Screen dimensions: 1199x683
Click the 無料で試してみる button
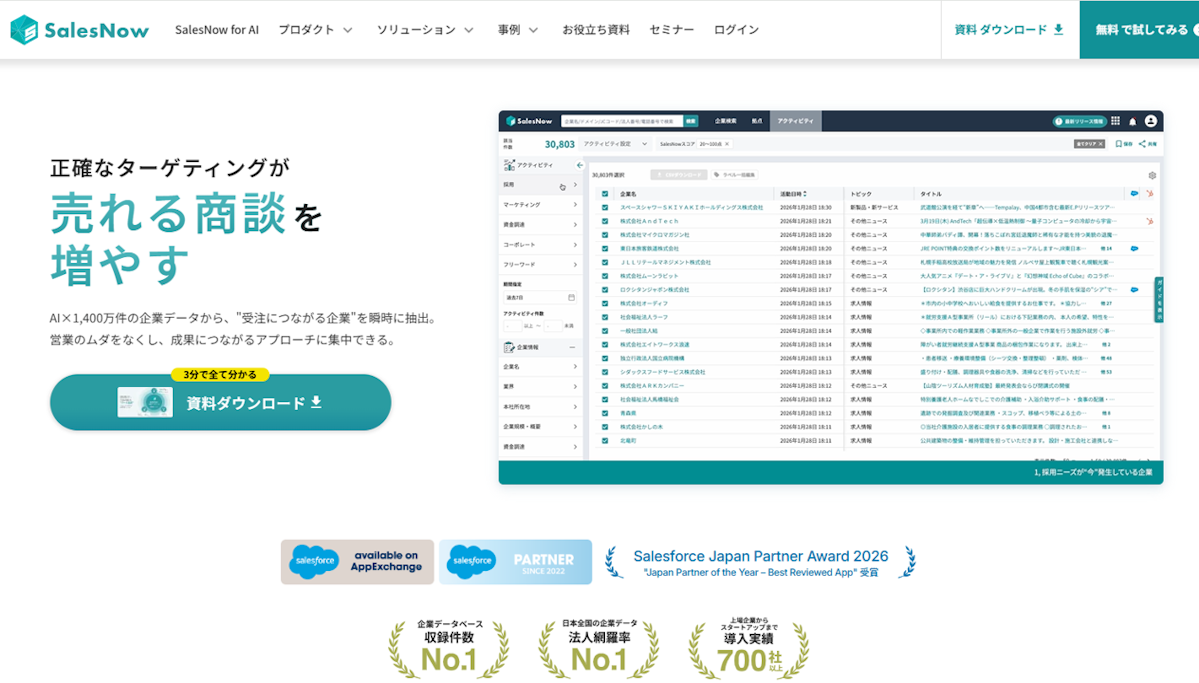(1139, 30)
